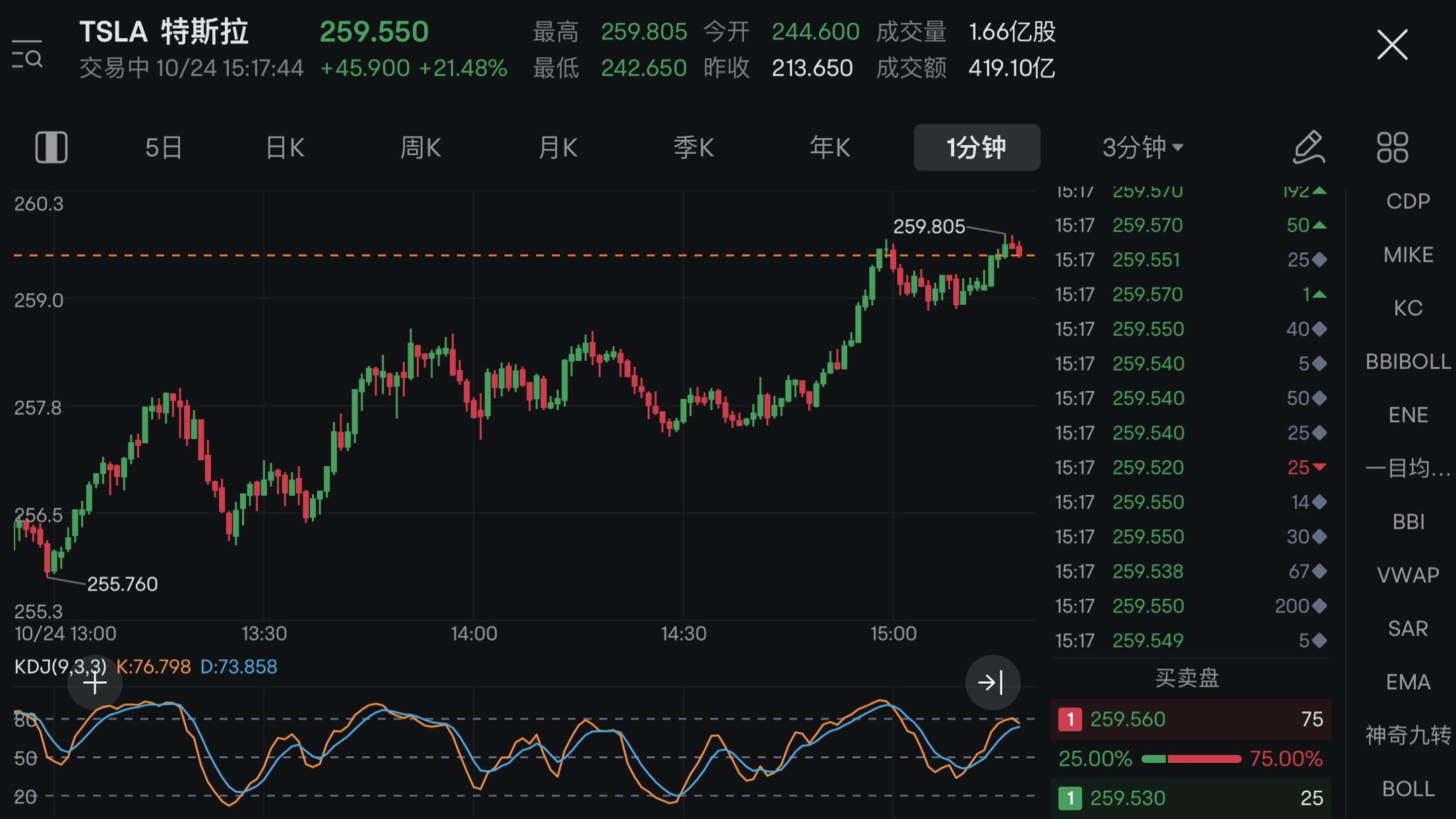
Task: Open the four-square grid menu icon
Action: pyautogui.click(x=1392, y=147)
